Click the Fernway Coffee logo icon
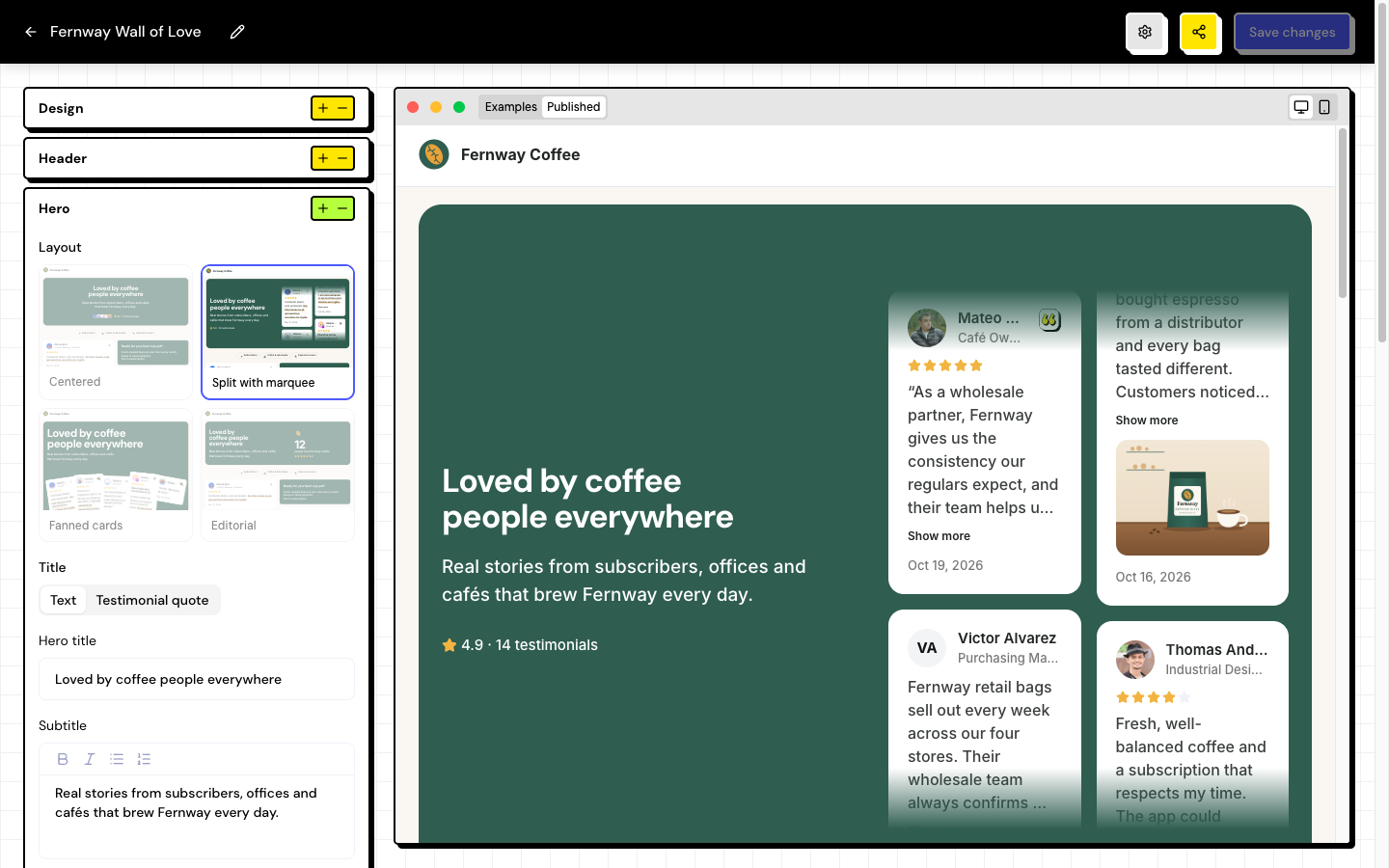This screenshot has width=1389, height=868. [434, 154]
